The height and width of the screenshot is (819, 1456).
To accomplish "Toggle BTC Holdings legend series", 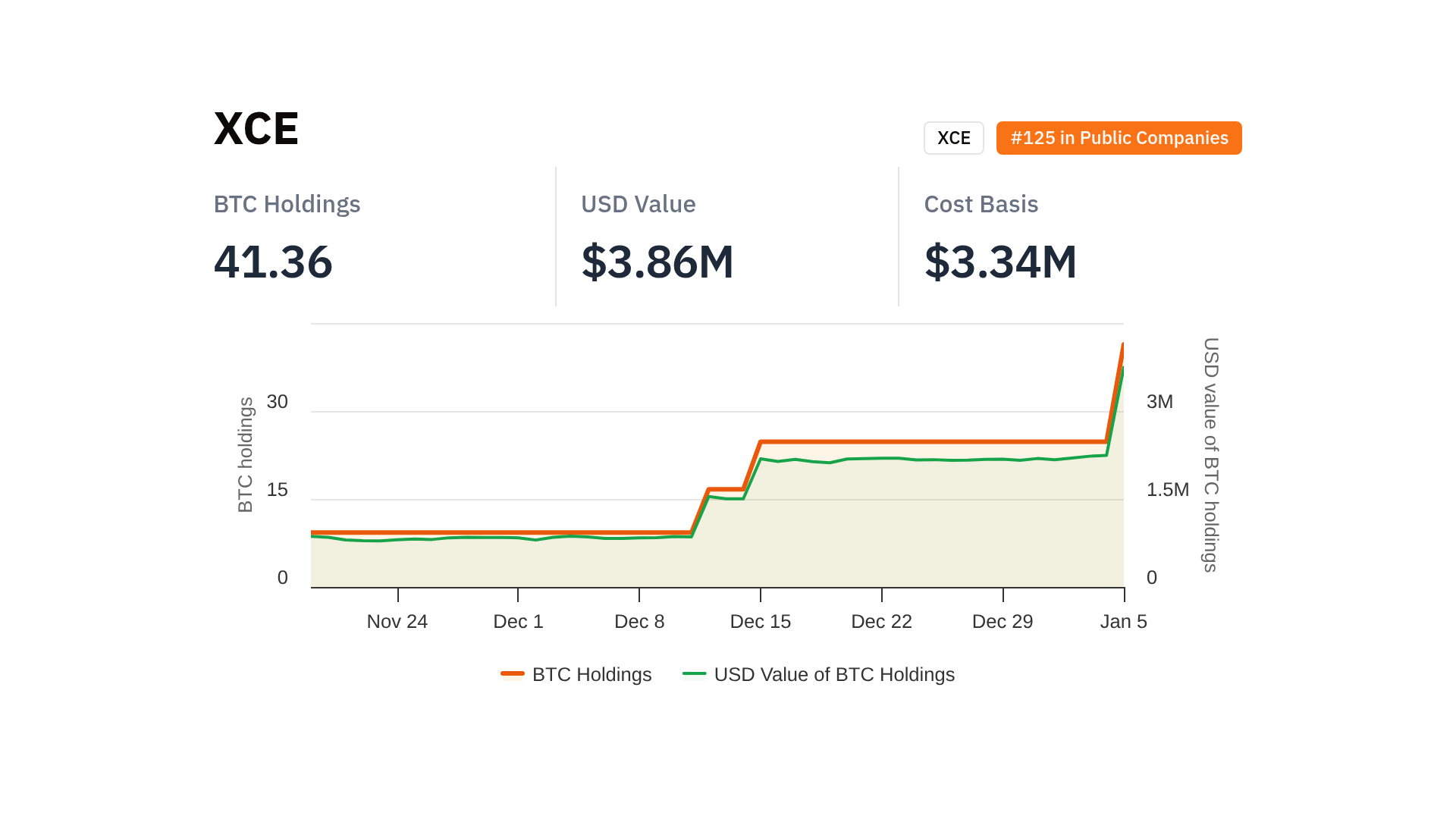I will coord(591,674).
